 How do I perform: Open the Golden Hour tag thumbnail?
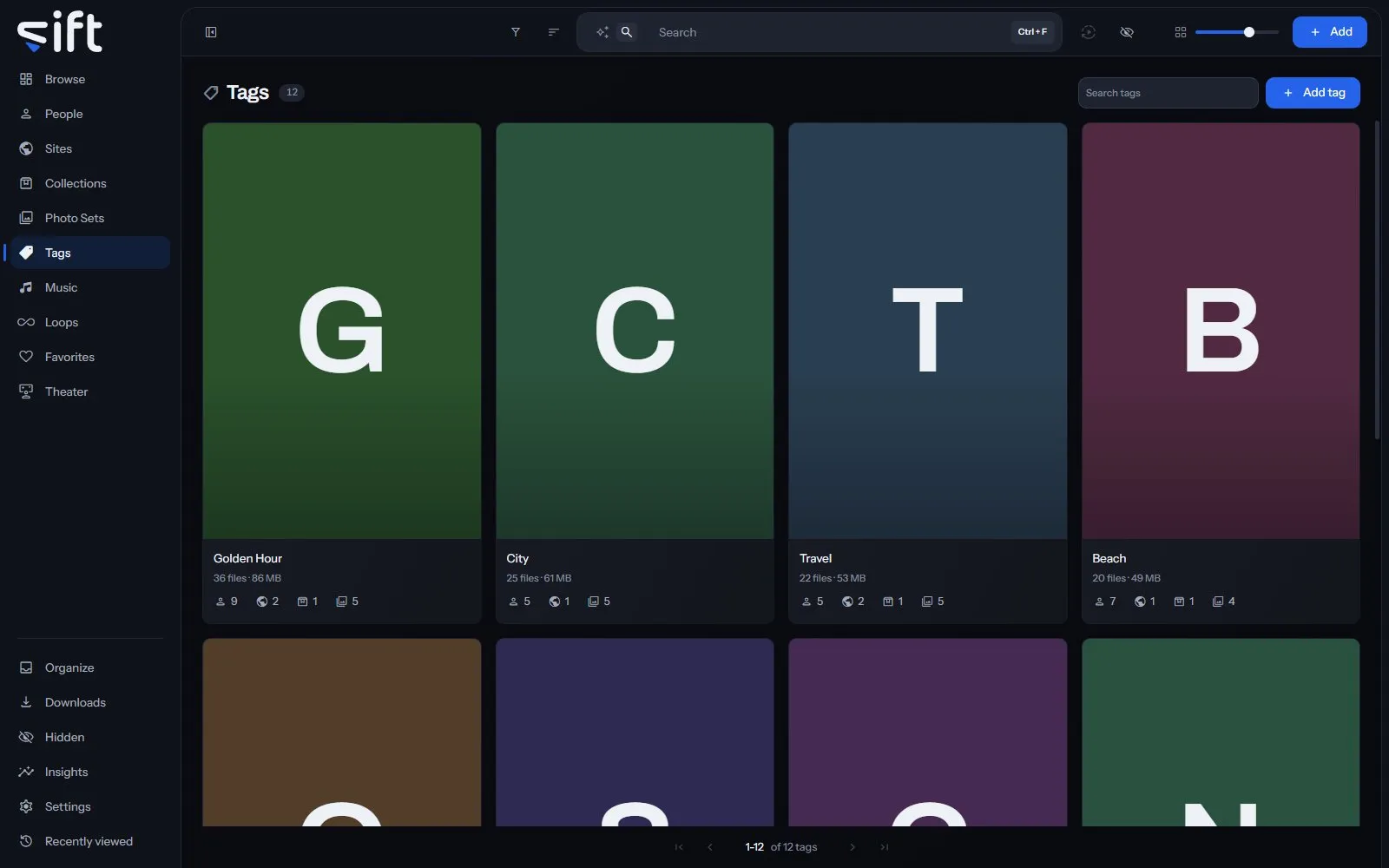(342, 331)
